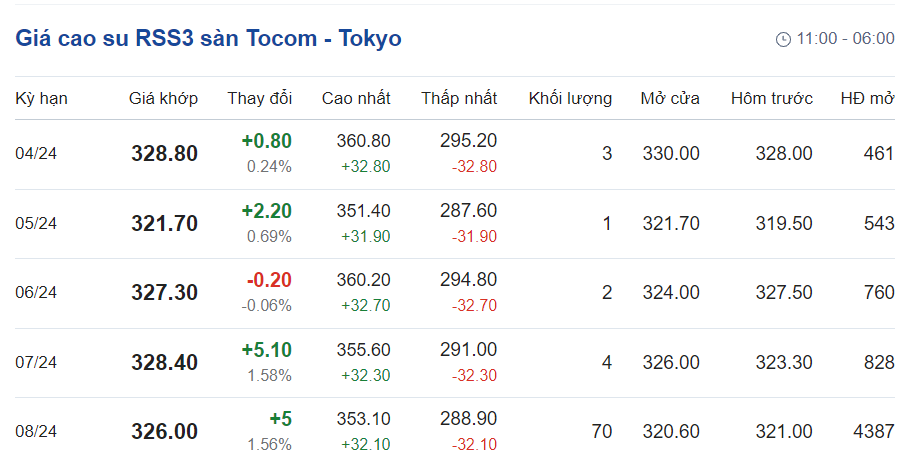Select the 08/24 contract term
908x456 pixels.
(36, 432)
